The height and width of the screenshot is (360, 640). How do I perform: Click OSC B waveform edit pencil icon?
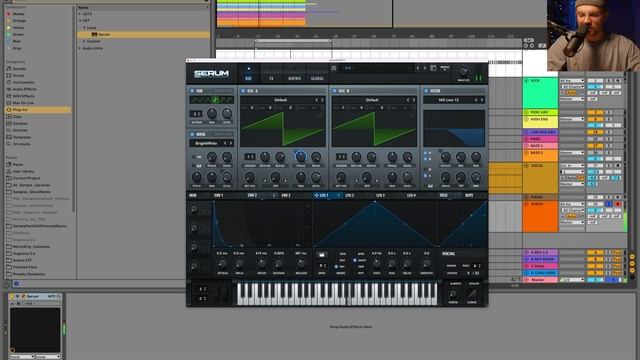tap(411, 116)
